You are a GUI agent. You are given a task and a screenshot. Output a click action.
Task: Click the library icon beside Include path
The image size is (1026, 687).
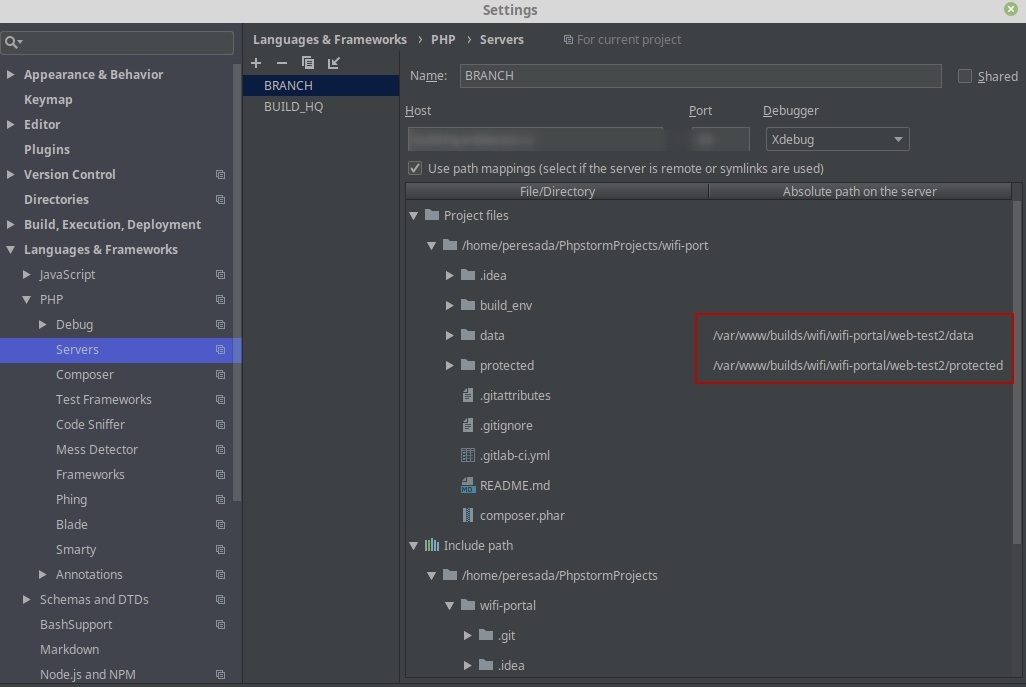tap(432, 545)
